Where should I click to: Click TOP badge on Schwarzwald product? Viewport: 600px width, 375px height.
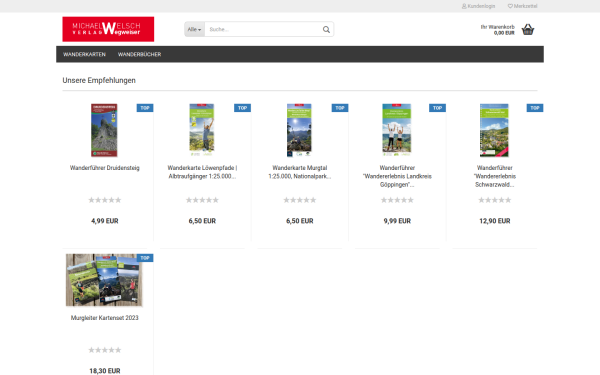(535, 108)
